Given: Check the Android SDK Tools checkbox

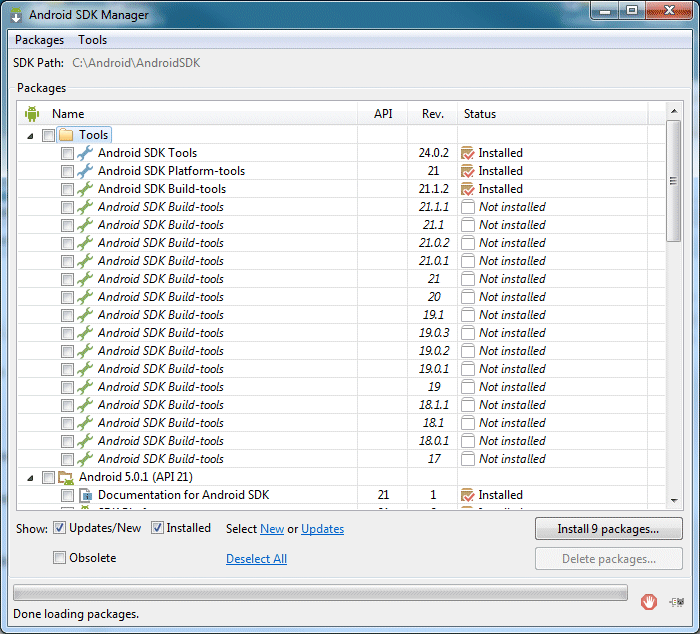Looking at the screenshot, I should click(67, 154).
